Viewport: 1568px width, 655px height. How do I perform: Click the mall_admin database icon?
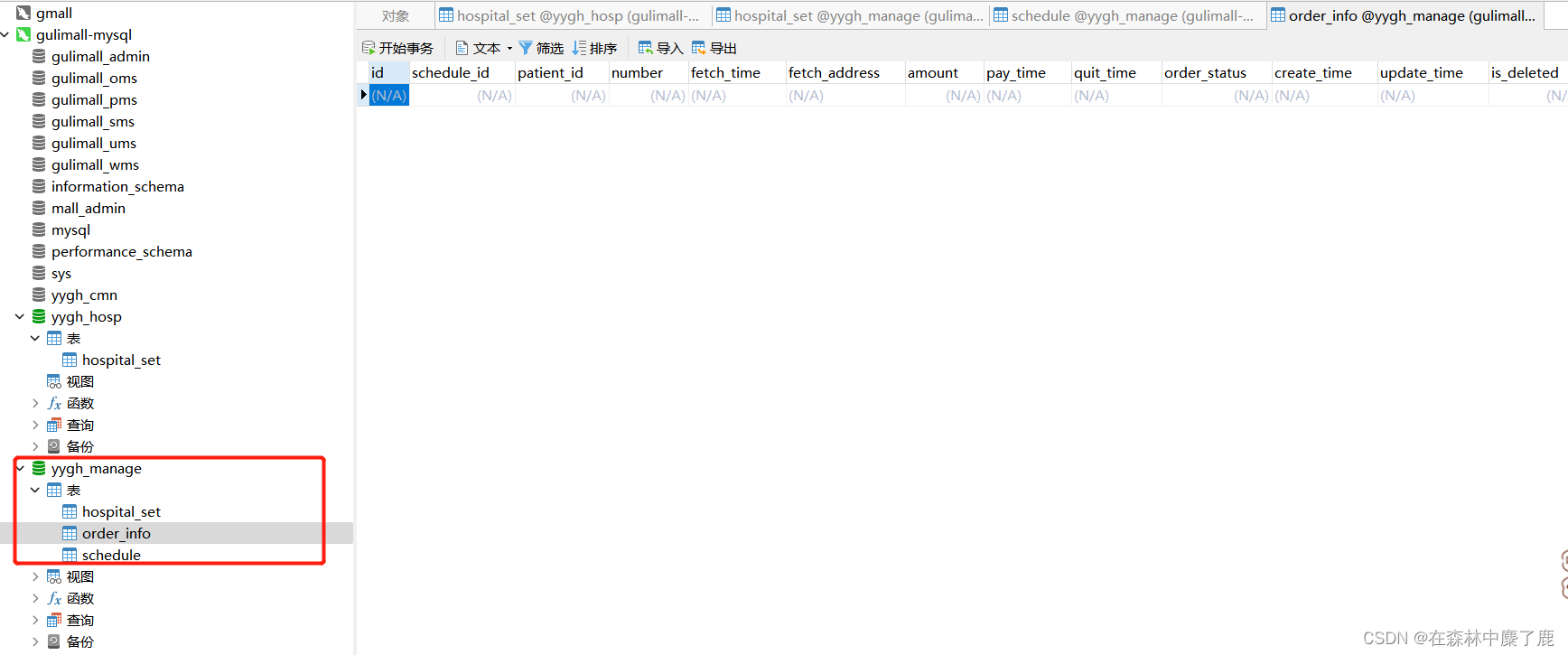coord(39,208)
